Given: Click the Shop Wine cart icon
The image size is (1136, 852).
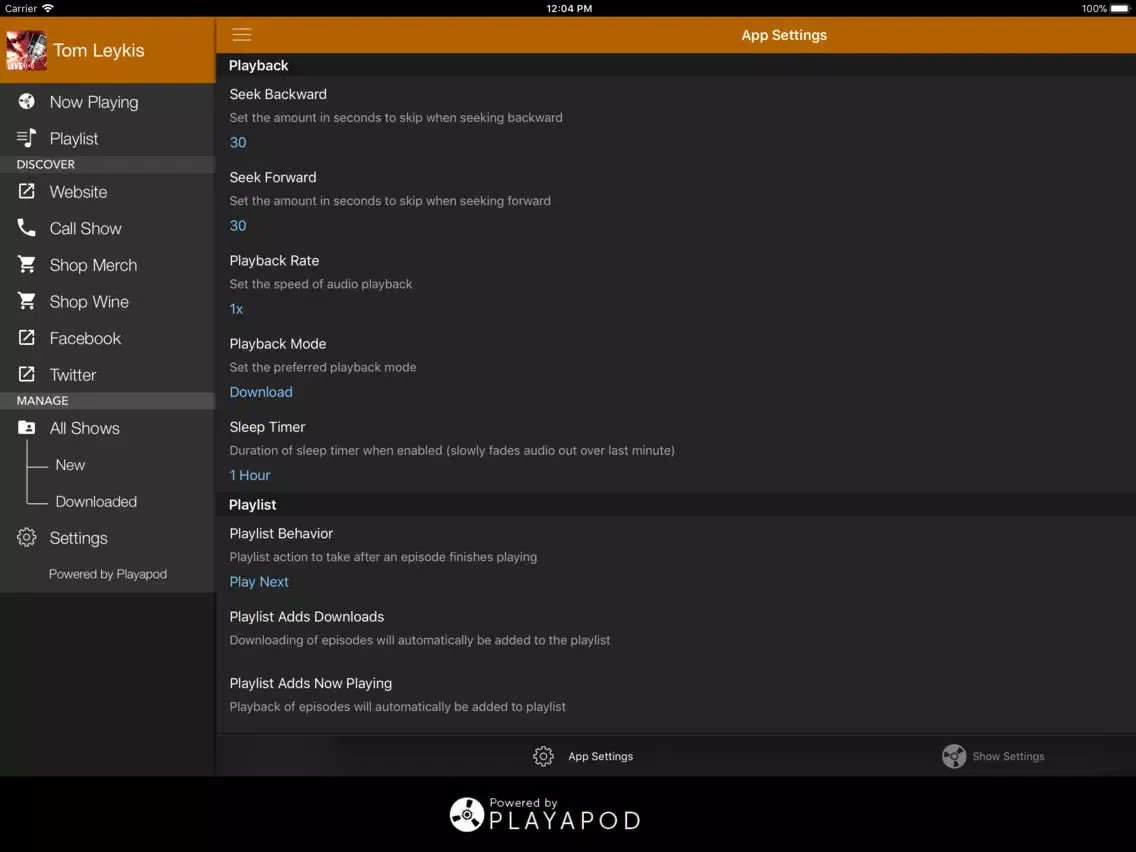Looking at the screenshot, I should 27,301.
